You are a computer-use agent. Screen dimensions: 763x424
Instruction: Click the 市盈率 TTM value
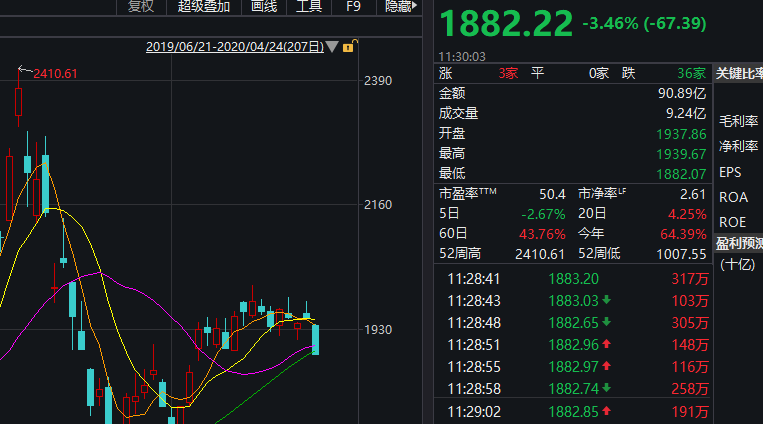553,193
